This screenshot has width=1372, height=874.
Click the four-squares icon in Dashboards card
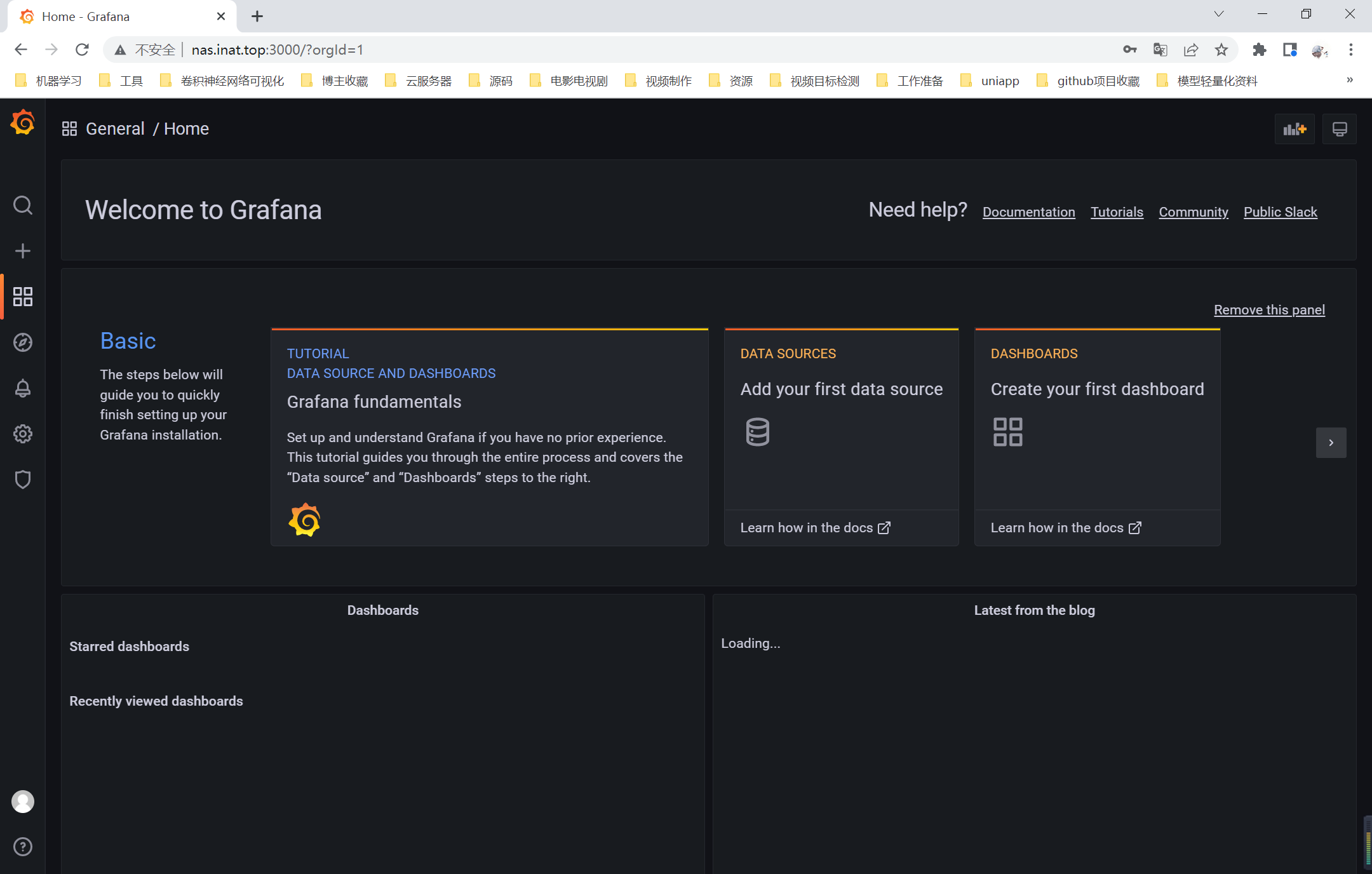[x=1007, y=432]
